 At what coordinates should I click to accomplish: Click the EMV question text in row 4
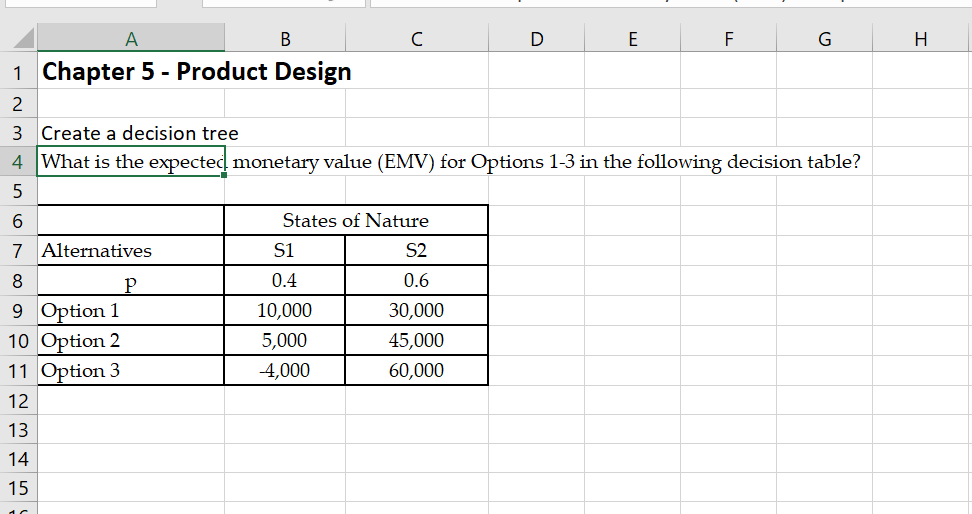point(451,162)
